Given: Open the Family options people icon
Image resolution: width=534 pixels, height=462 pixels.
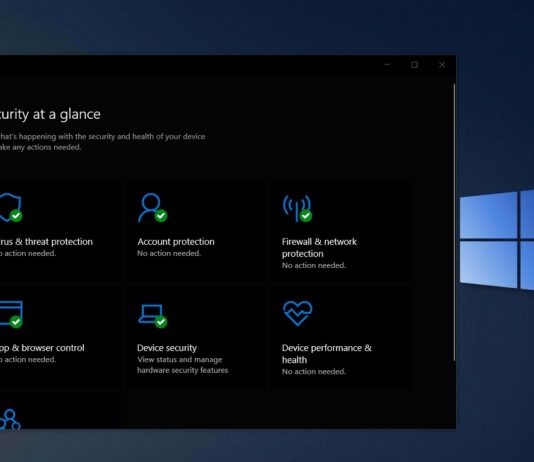Looking at the screenshot, I should pos(10,419).
